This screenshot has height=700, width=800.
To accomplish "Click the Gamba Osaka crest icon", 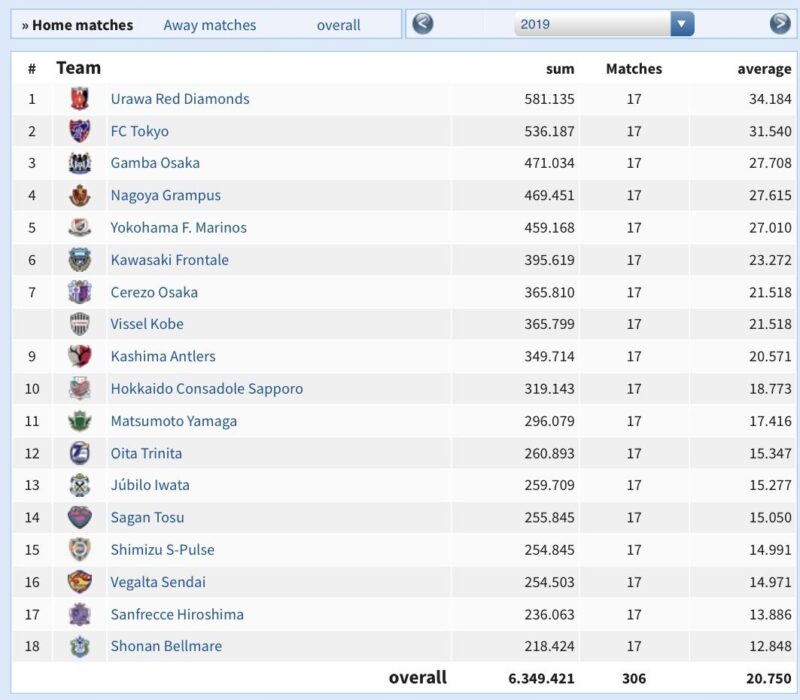I will (80, 163).
